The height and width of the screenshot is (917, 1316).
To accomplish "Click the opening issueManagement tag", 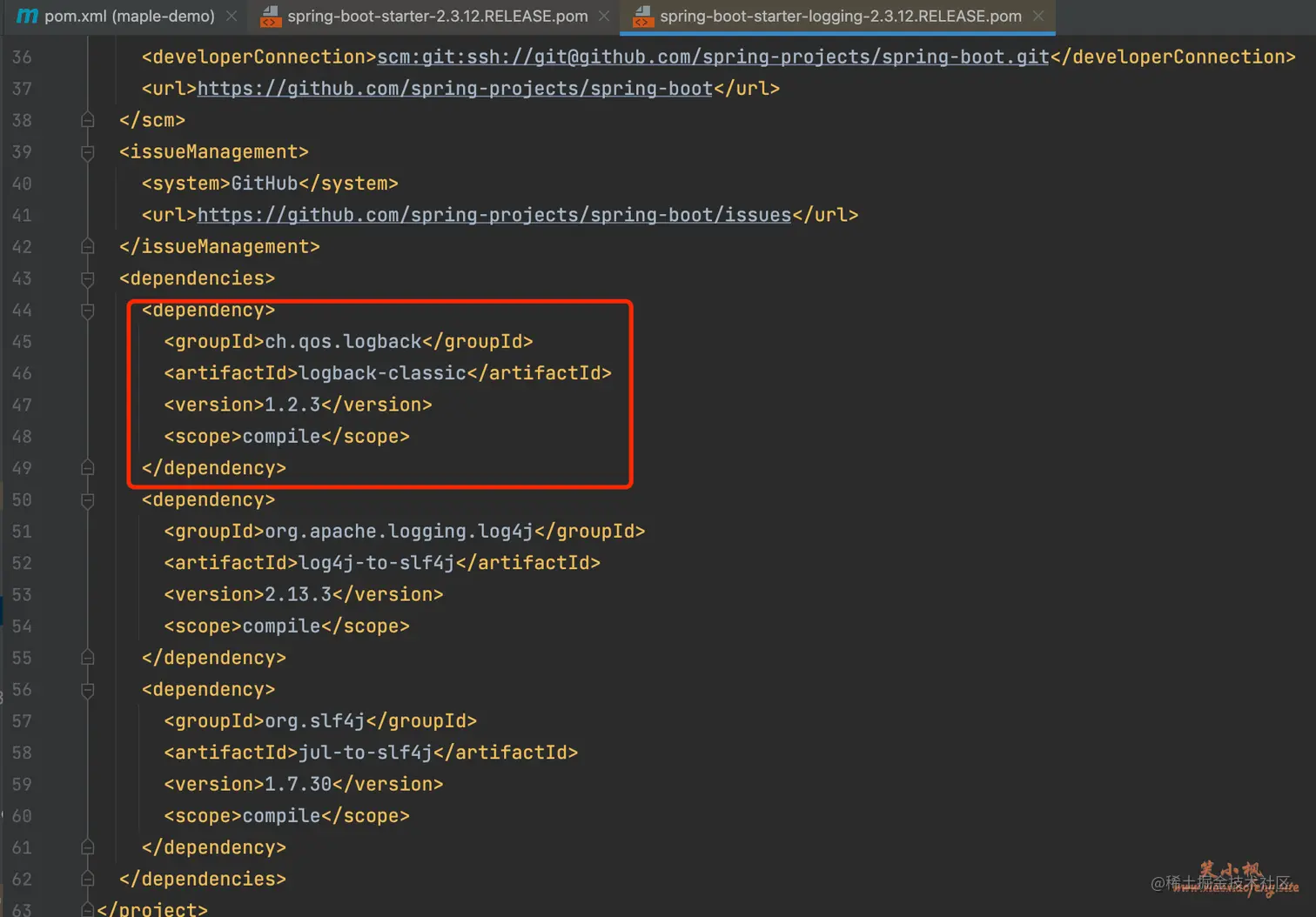I will pos(214,152).
